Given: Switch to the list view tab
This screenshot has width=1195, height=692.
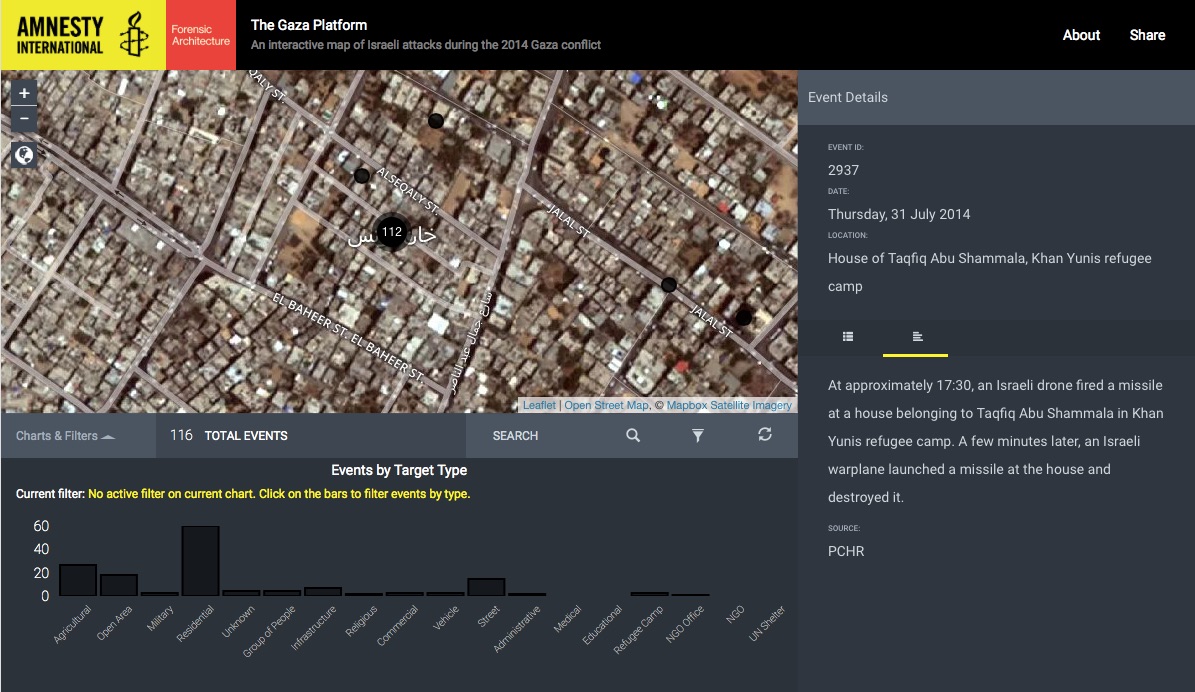Looking at the screenshot, I should tap(848, 337).
